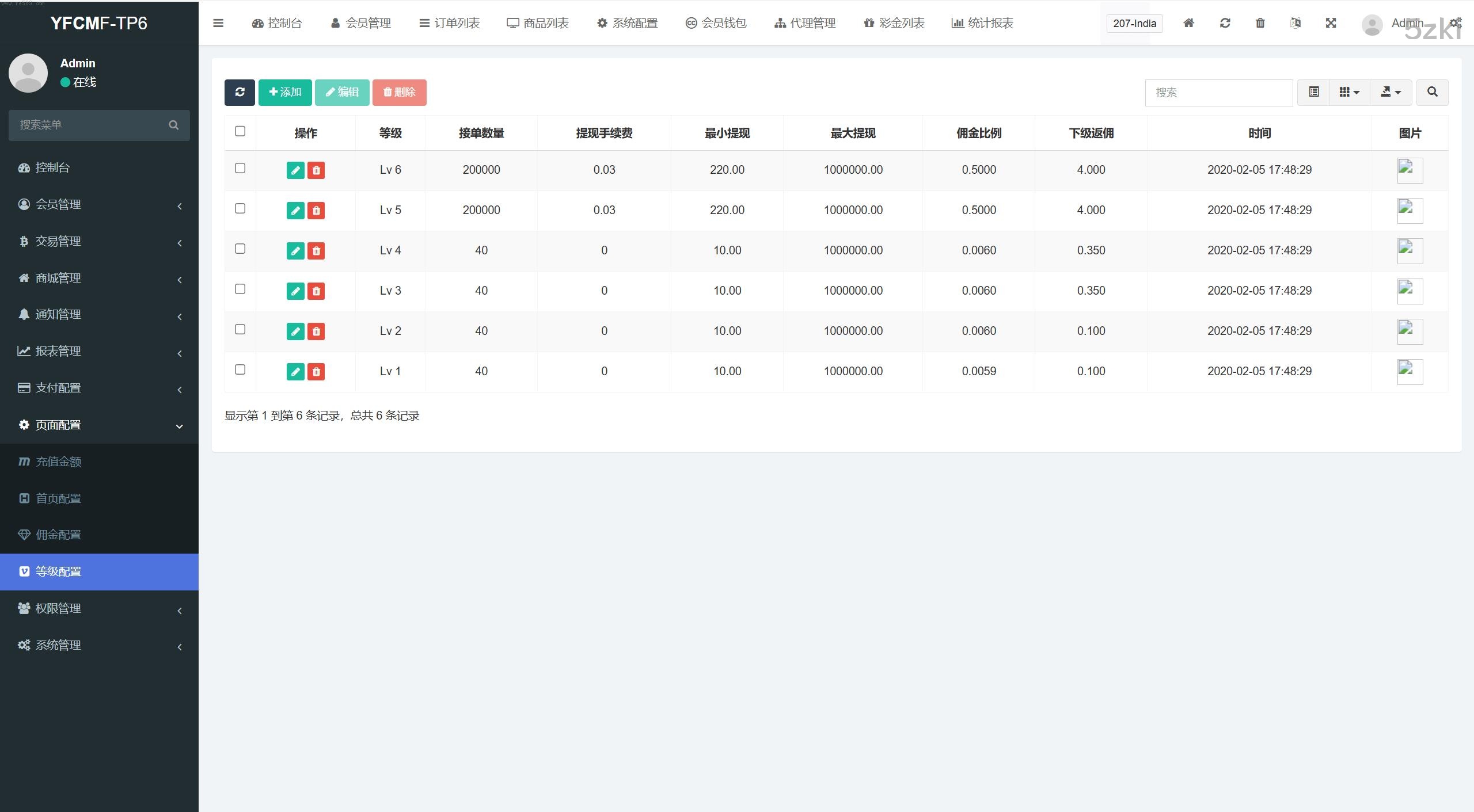Image resolution: width=1474 pixels, height=812 pixels.
Task: Click the green edit icon for Lv 6
Action: click(x=295, y=170)
